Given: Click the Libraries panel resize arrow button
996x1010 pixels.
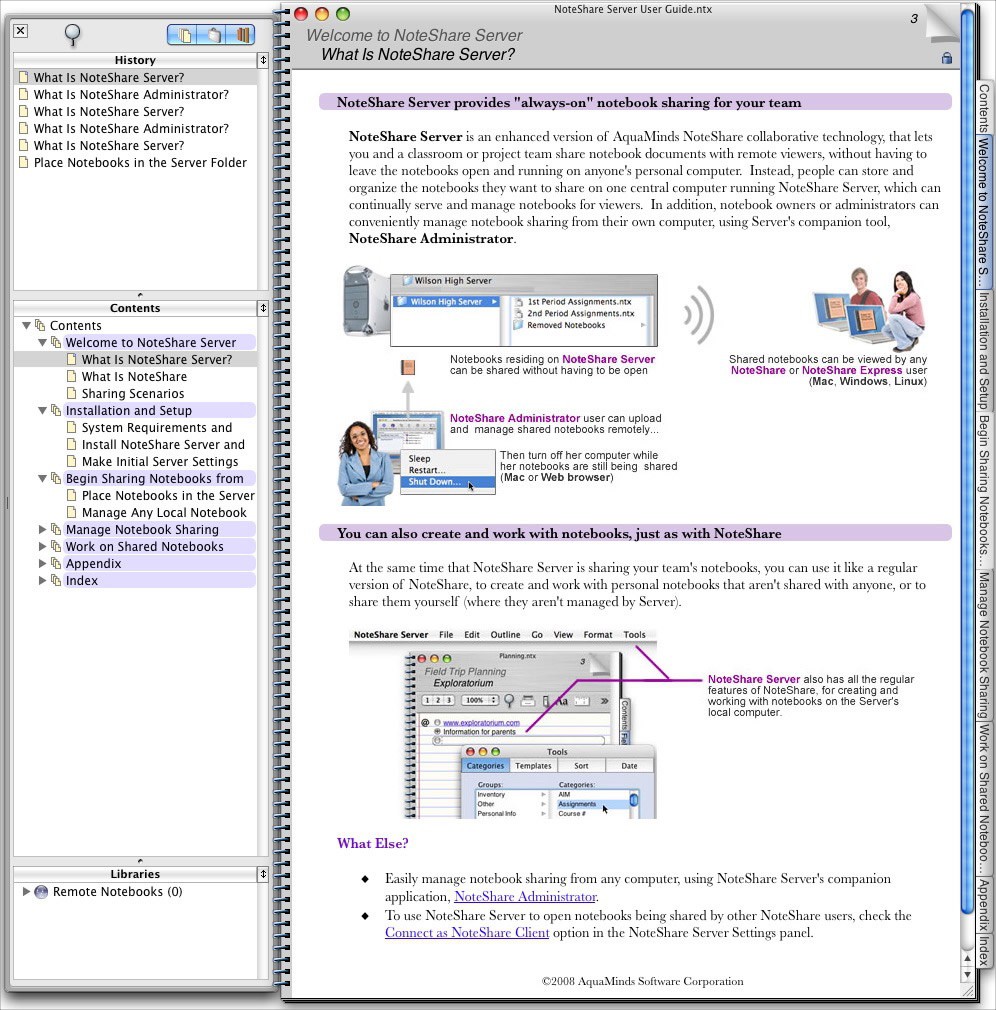Looking at the screenshot, I should pos(263,874).
